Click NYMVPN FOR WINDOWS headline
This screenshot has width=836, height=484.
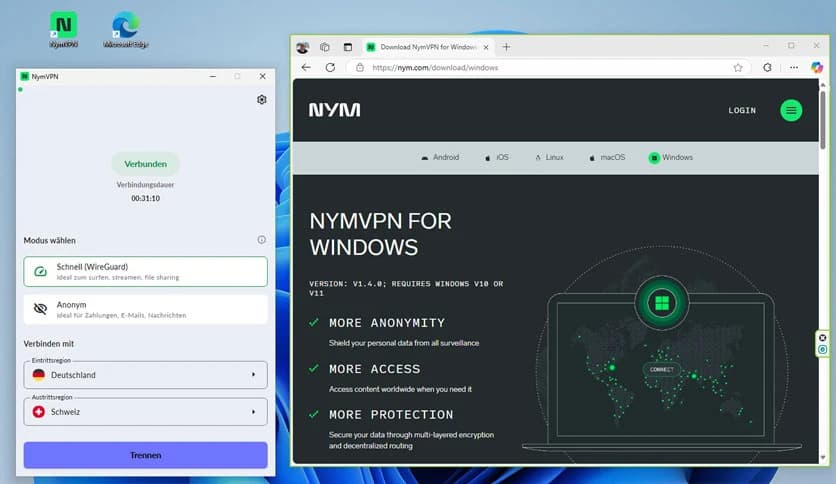point(381,234)
